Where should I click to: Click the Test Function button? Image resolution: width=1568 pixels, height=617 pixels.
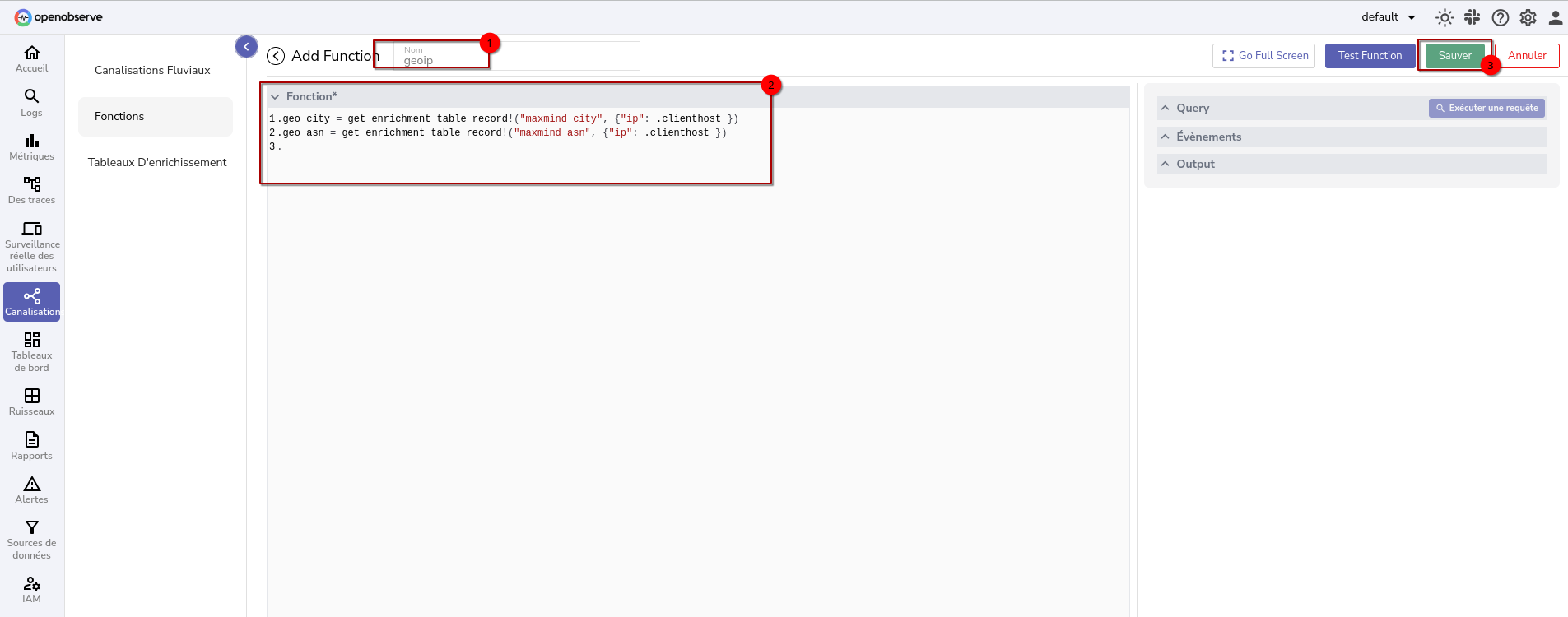[x=1370, y=56]
